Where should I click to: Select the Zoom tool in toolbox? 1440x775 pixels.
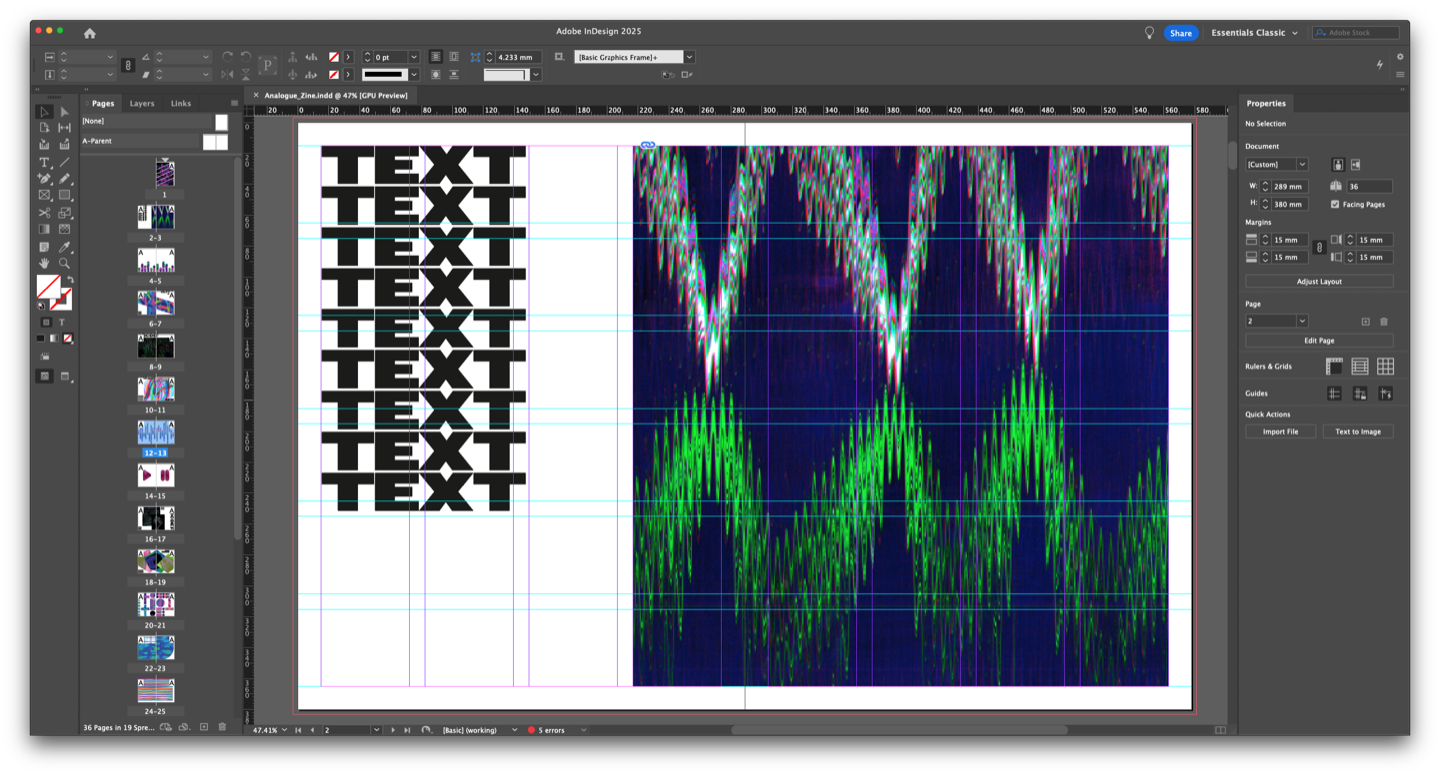[64, 263]
